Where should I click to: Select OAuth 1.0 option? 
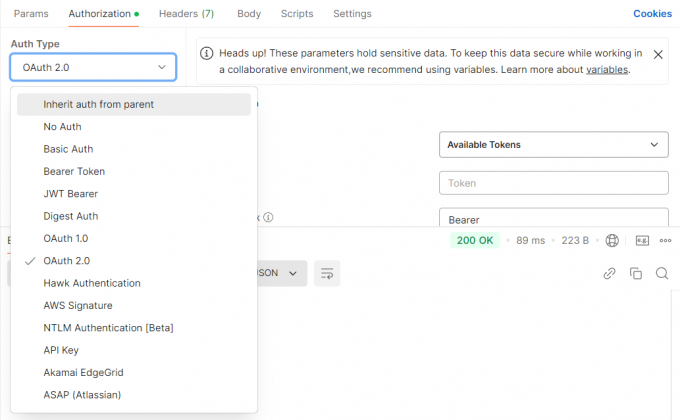[x=134, y=239]
